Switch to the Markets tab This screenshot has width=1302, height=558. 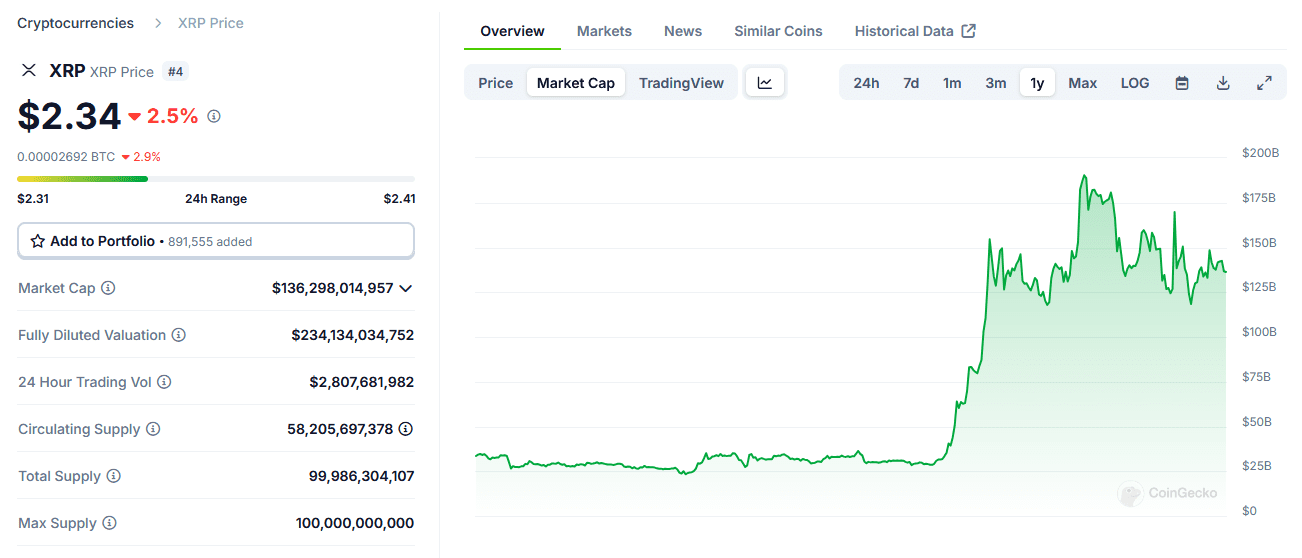604,31
